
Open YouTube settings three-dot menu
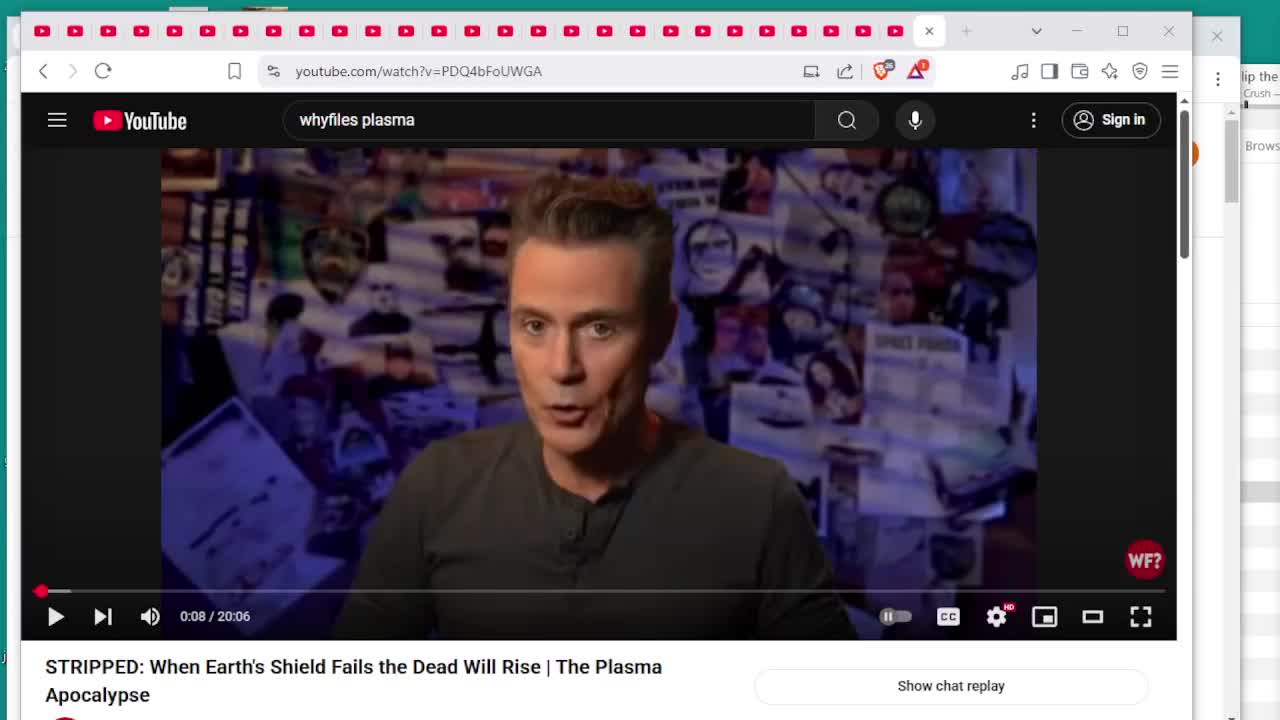[1033, 120]
